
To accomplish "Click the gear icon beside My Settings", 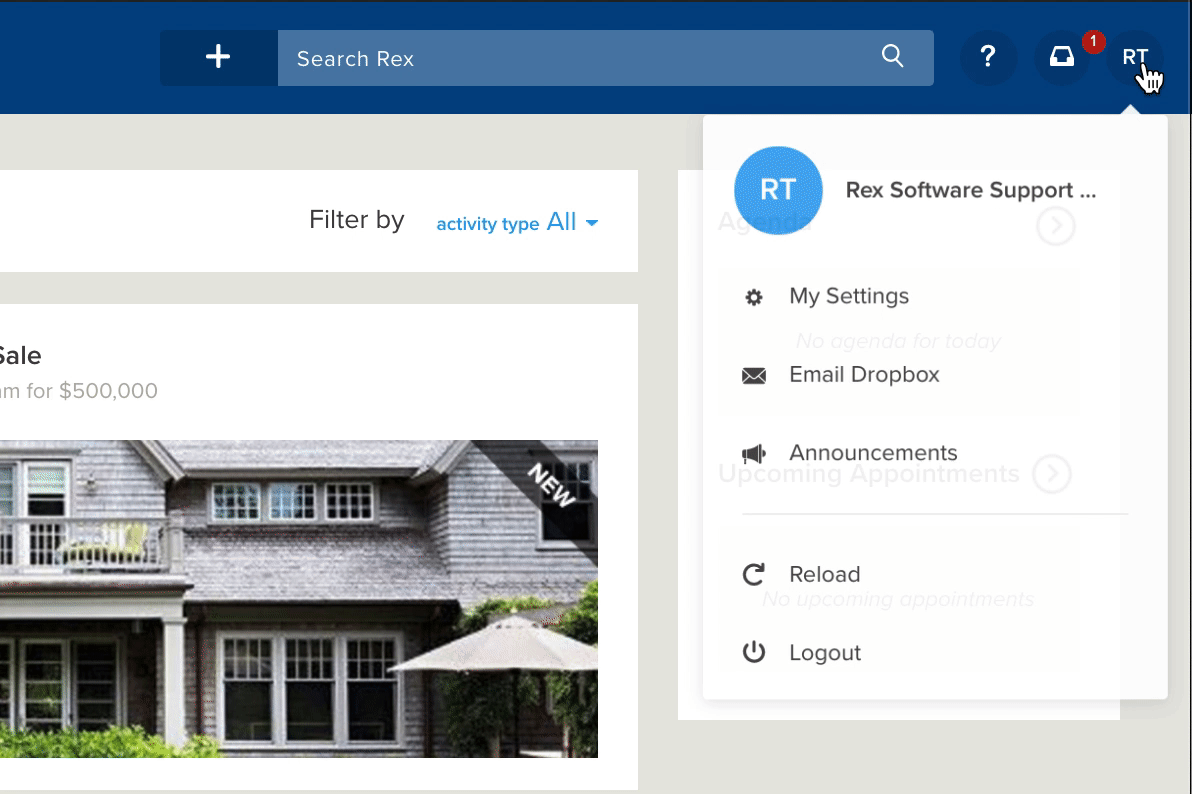I will (x=753, y=297).
